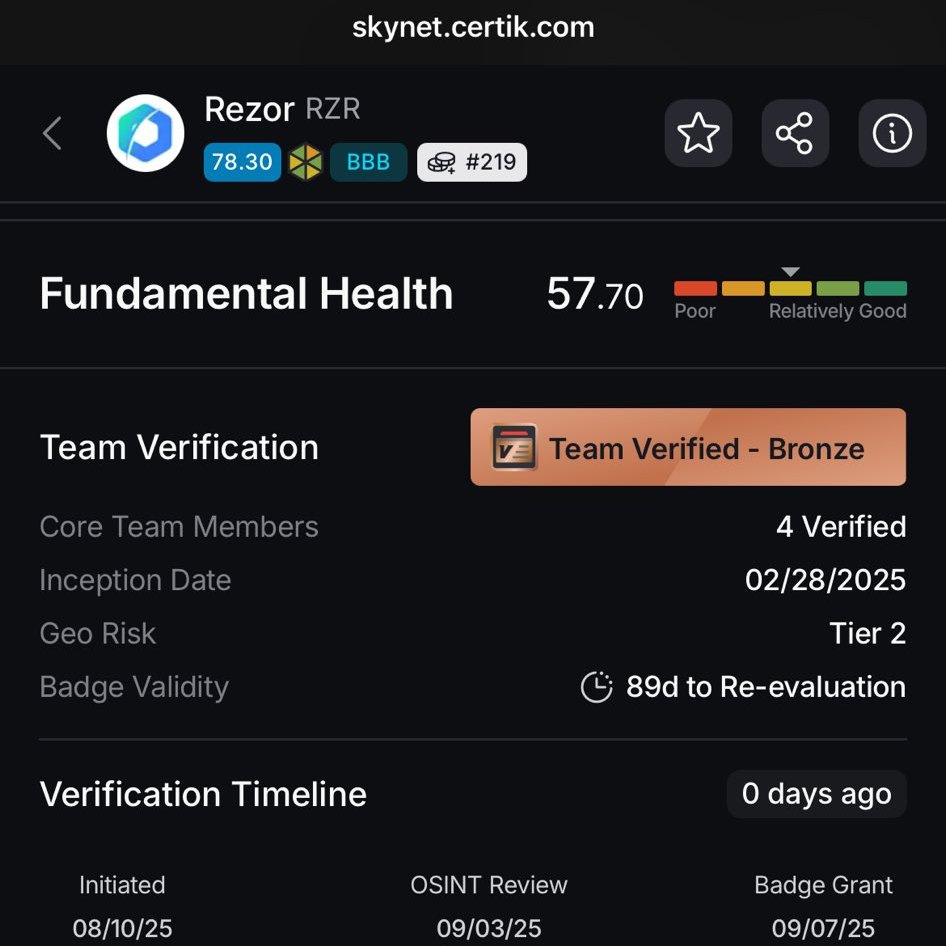
Task: Tap the triangle marker above health bar
Action: (790, 271)
